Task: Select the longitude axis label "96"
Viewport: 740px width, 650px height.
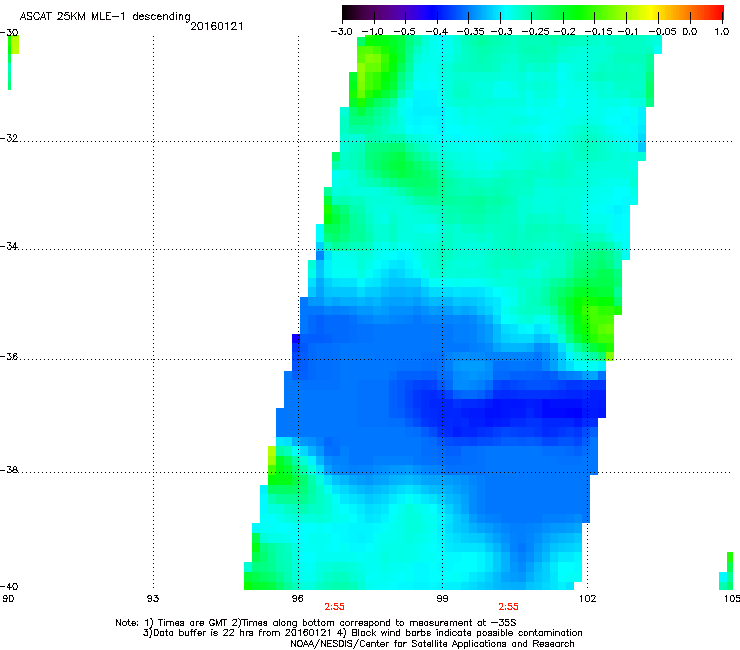Action: click(297, 599)
